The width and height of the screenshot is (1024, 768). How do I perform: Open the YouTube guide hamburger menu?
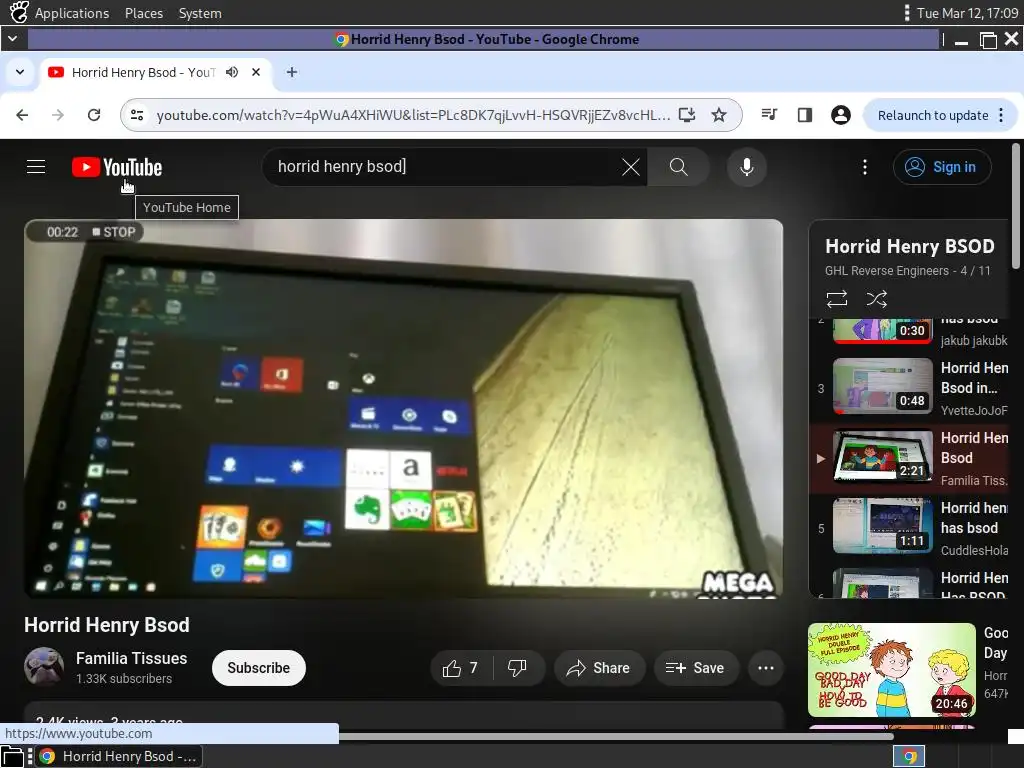(36, 167)
